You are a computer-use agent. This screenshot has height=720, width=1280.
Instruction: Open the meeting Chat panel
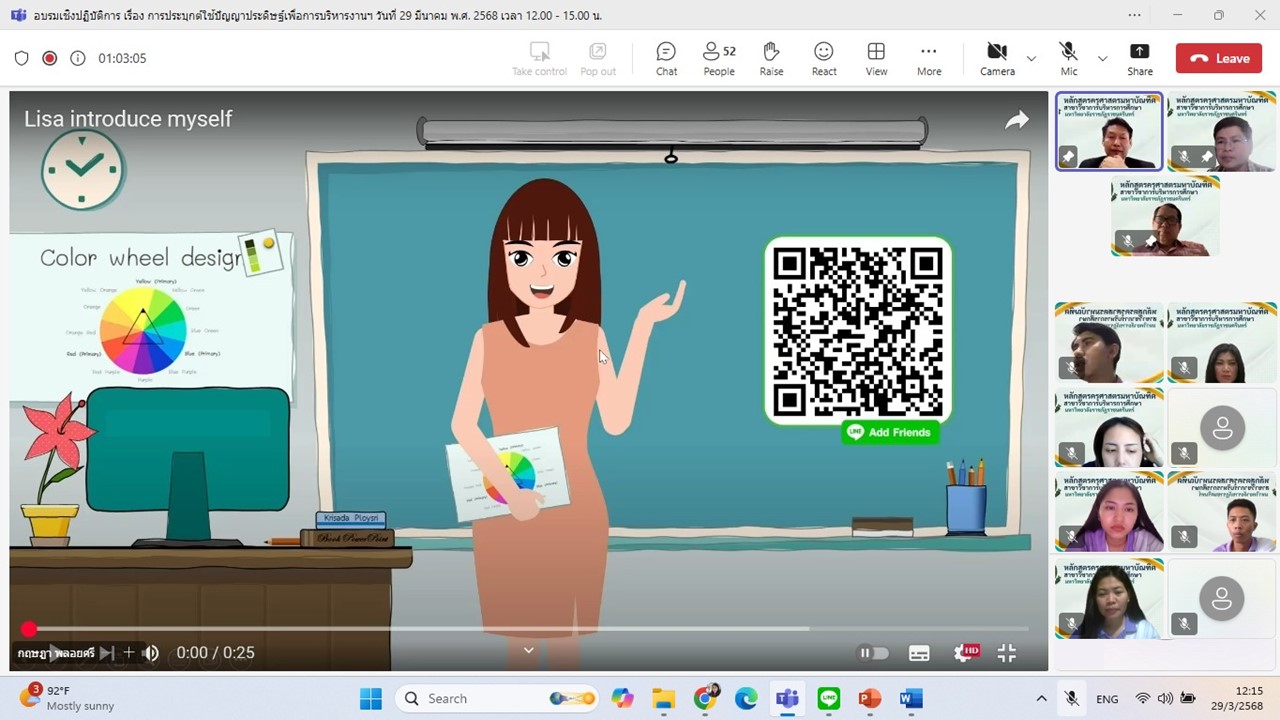[666, 58]
